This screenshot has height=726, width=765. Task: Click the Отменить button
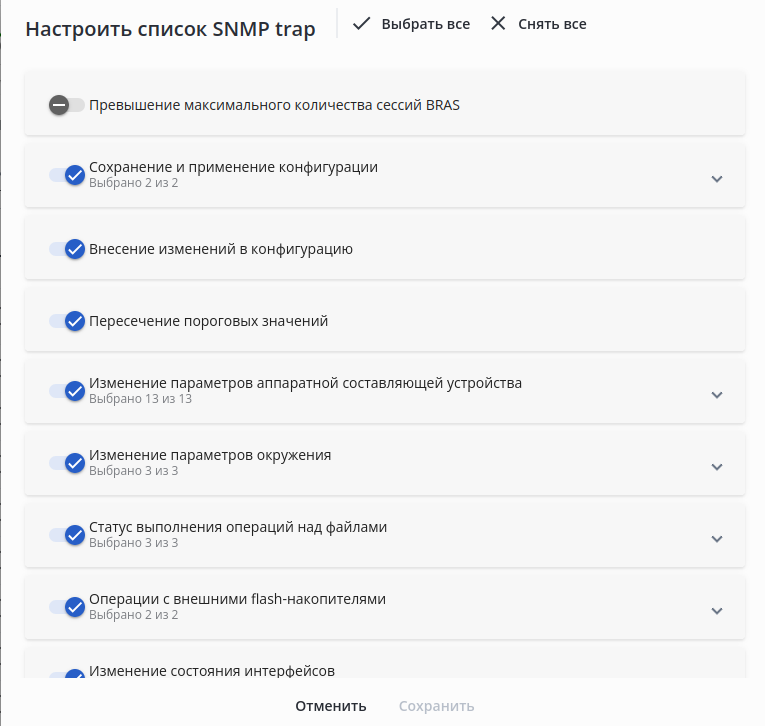click(x=330, y=706)
